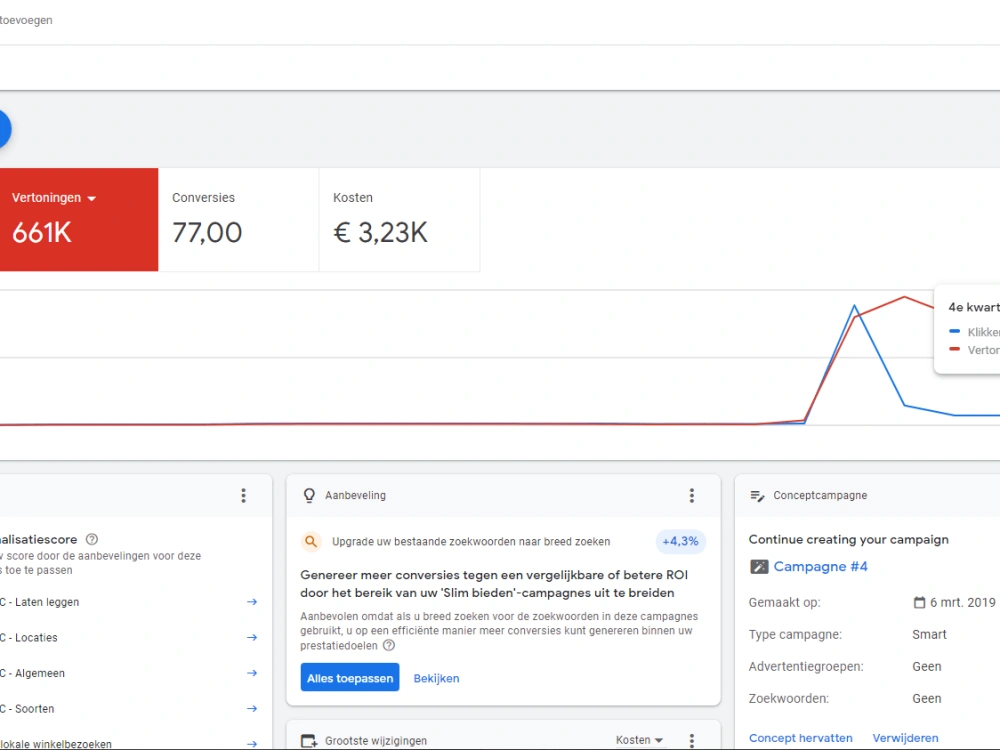
Task: Open arrow for Locaties campaign
Action: pyautogui.click(x=252, y=638)
